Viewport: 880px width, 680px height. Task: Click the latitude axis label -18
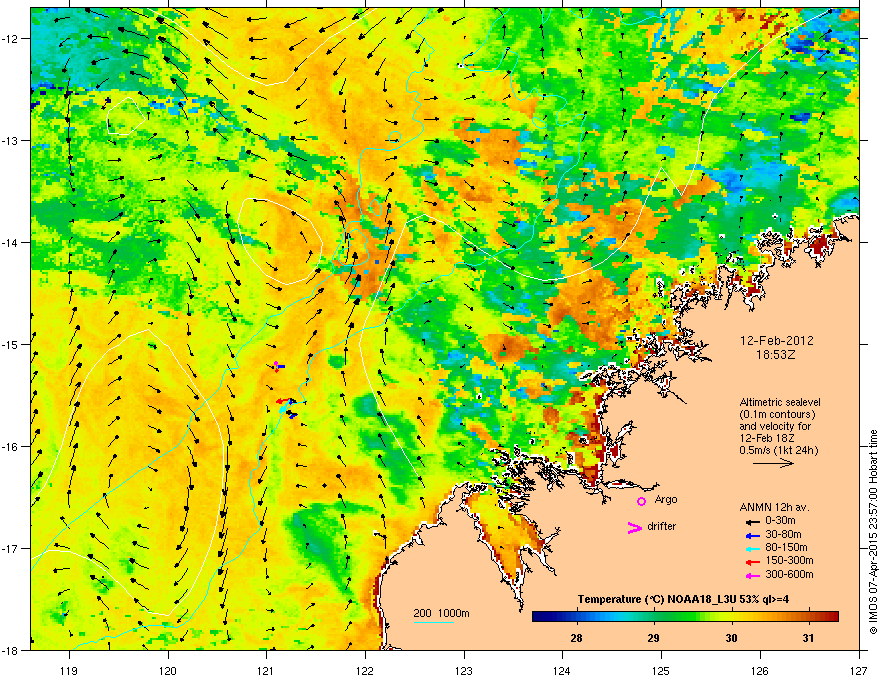point(11,650)
